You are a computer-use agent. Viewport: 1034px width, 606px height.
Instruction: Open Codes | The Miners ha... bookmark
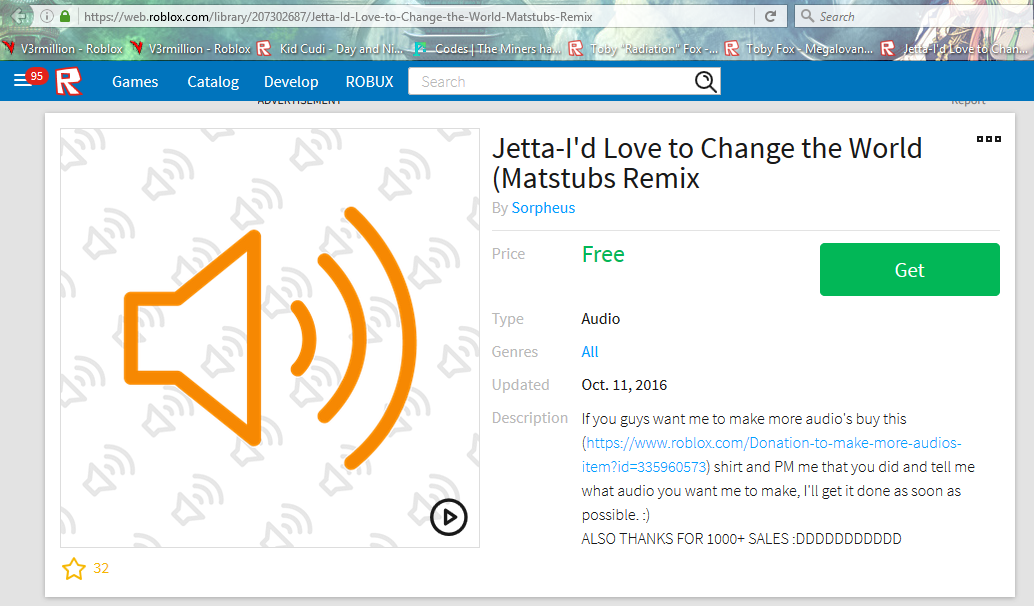pyautogui.click(x=488, y=49)
